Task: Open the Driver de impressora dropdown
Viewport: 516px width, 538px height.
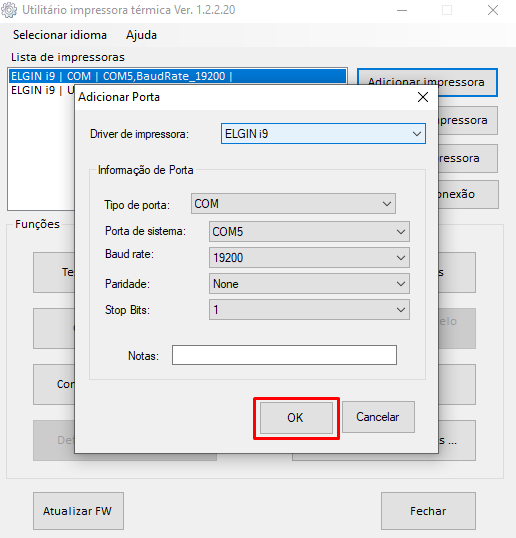Action: (x=323, y=133)
